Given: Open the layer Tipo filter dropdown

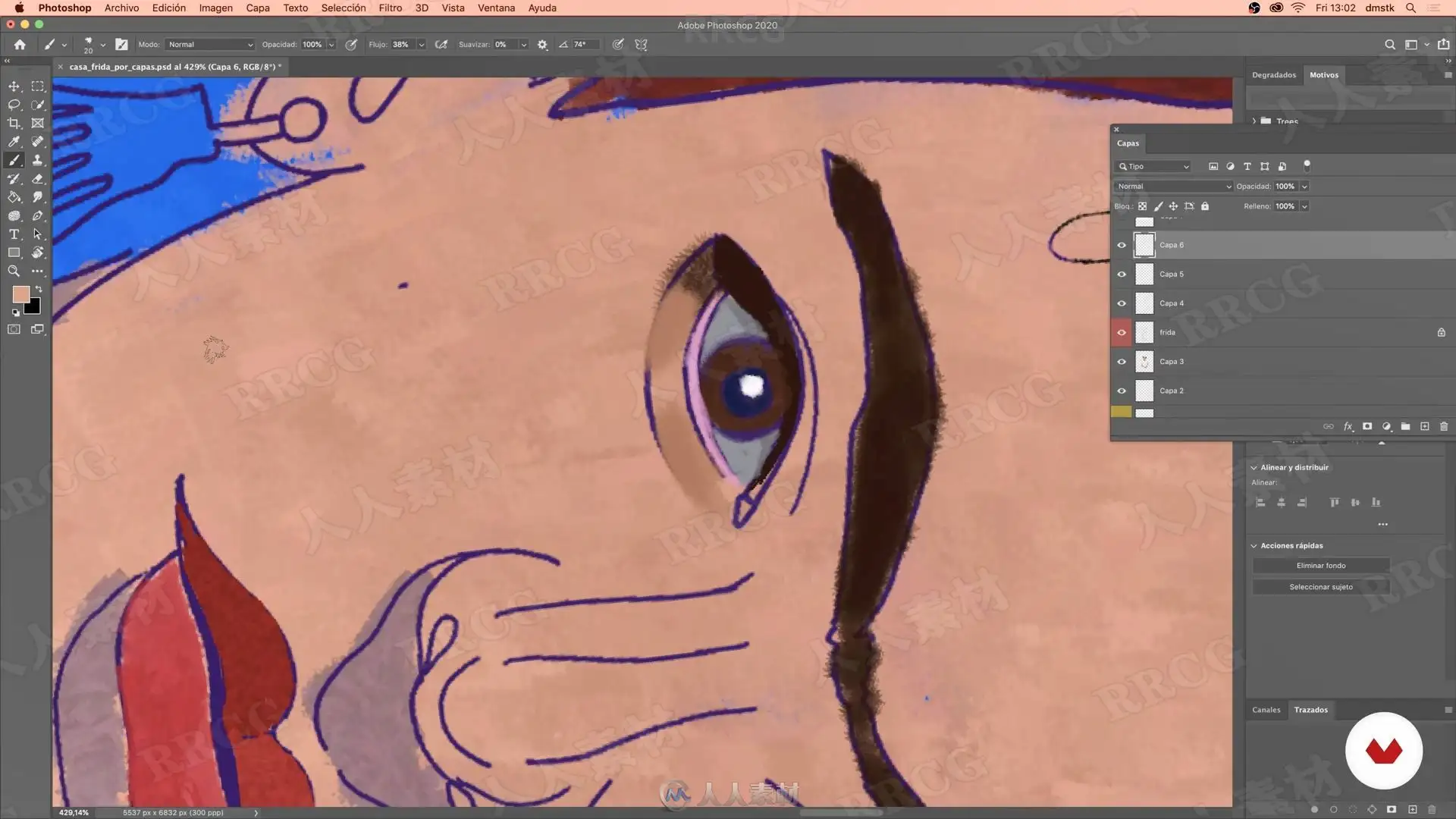Looking at the screenshot, I should 1153,166.
